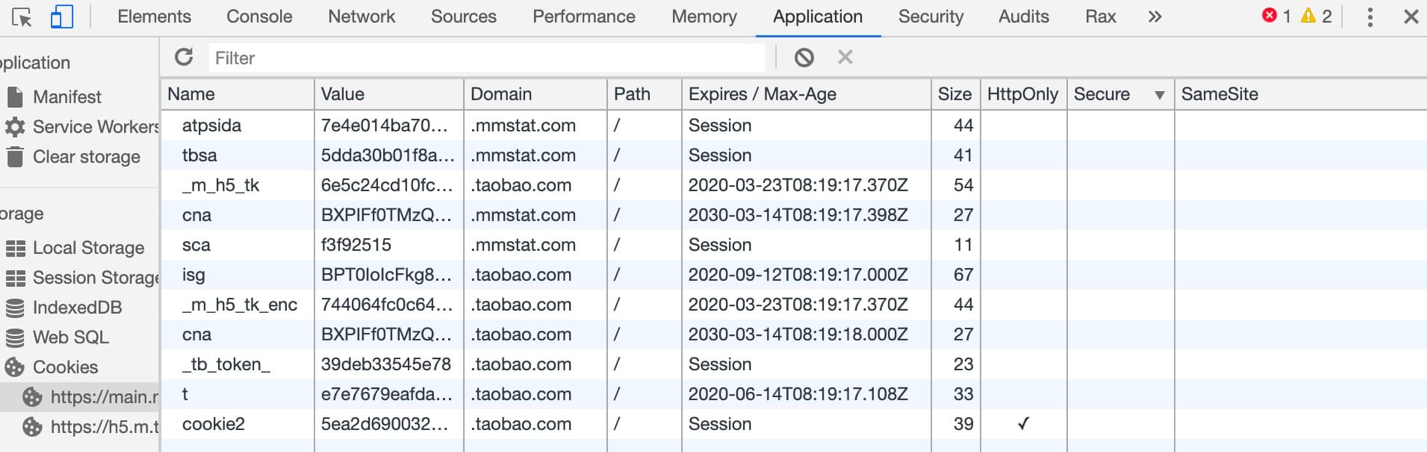Viewport: 1427px width, 452px height.
Task: Select the https://main.m cookies origin
Action: (103, 397)
